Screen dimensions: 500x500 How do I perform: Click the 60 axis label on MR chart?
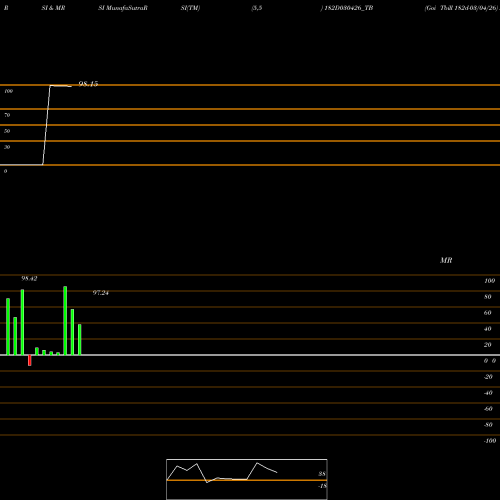tap(488, 313)
